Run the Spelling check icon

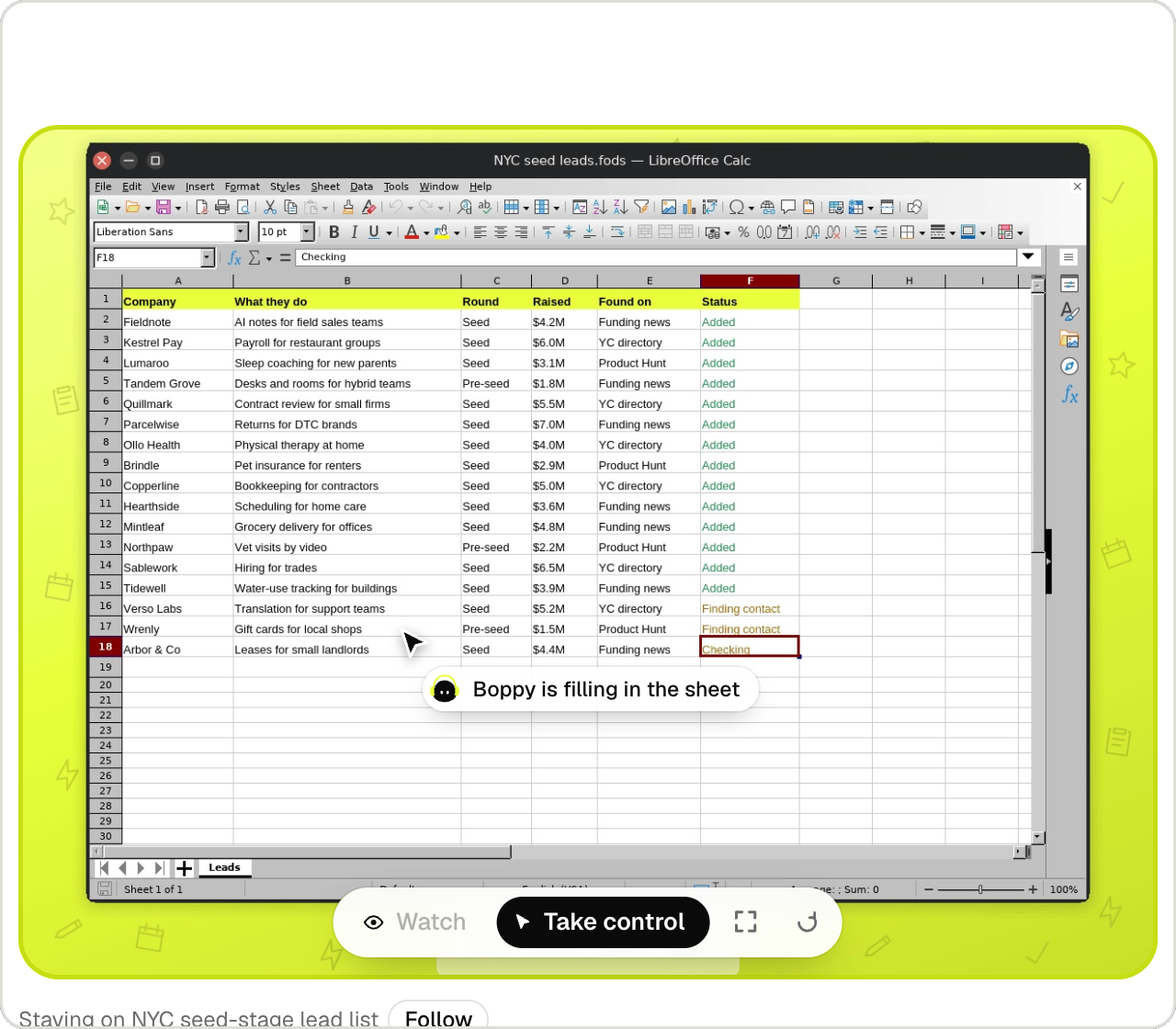(x=485, y=208)
